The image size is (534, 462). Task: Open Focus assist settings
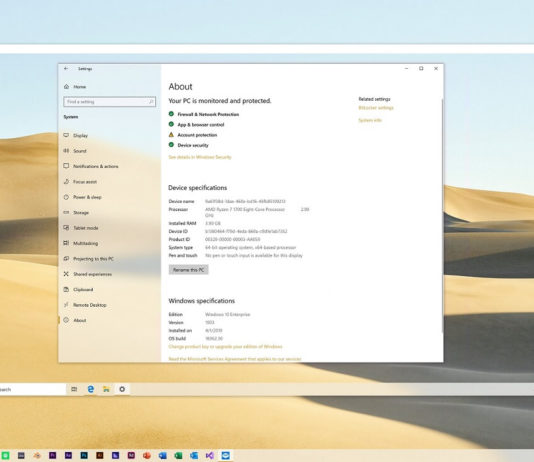[x=80, y=182]
